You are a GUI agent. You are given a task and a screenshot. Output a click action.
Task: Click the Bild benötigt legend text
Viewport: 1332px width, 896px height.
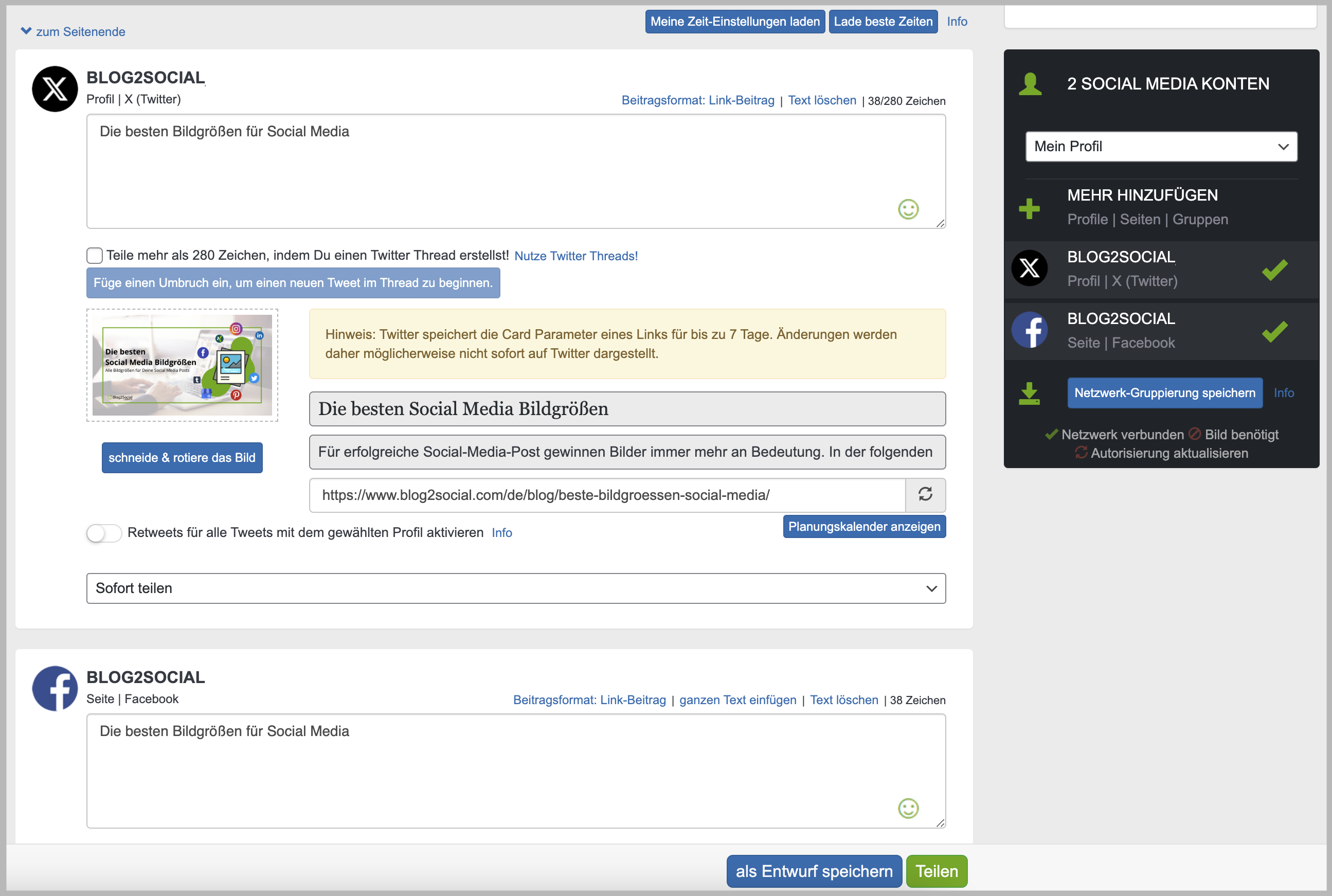click(1241, 434)
